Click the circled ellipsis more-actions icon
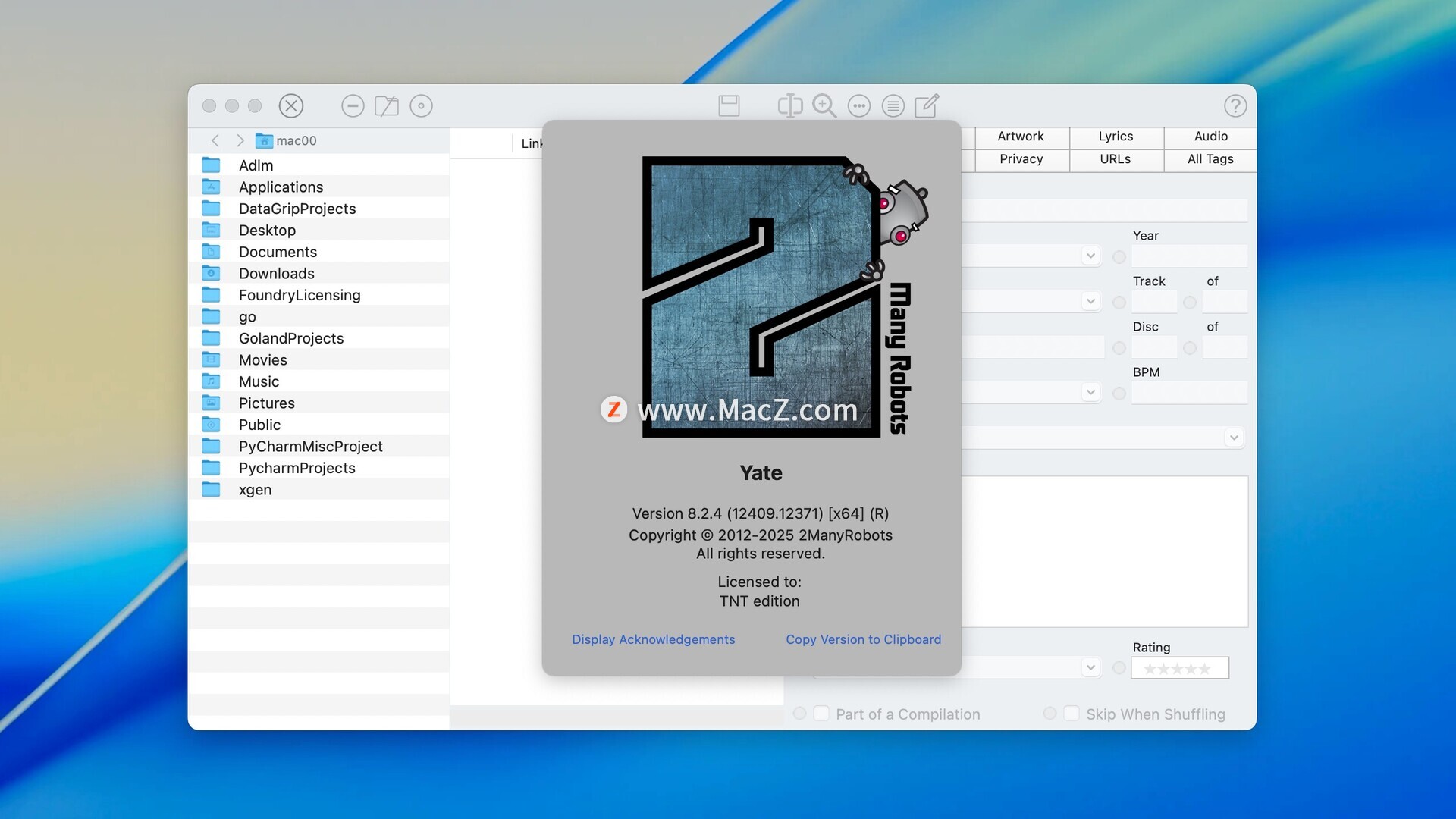This screenshot has width=1456, height=819. (859, 105)
